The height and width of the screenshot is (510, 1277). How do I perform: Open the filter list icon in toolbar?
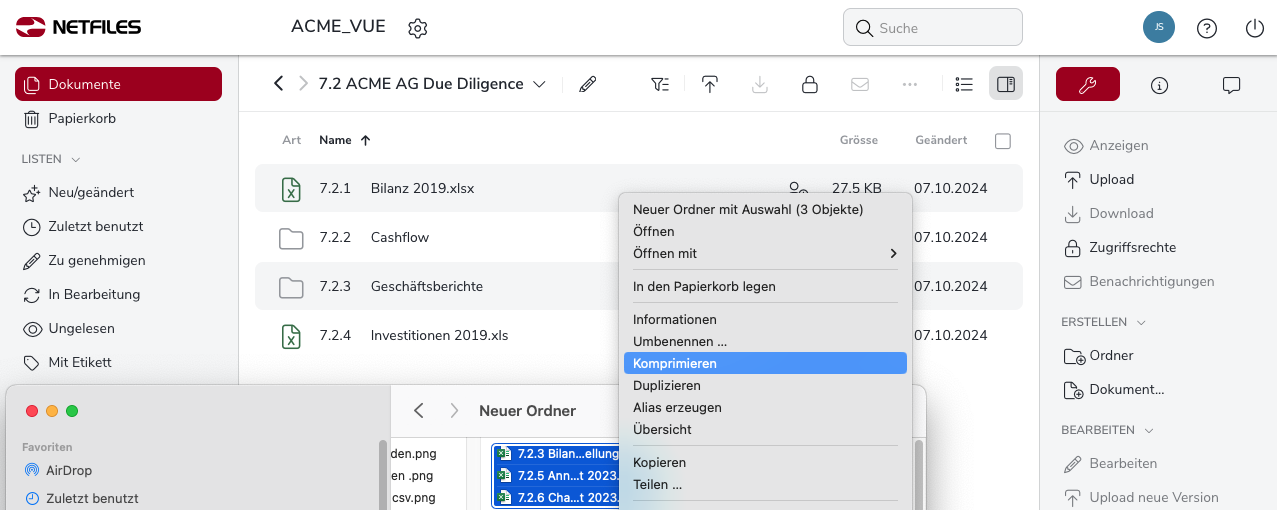[660, 85]
